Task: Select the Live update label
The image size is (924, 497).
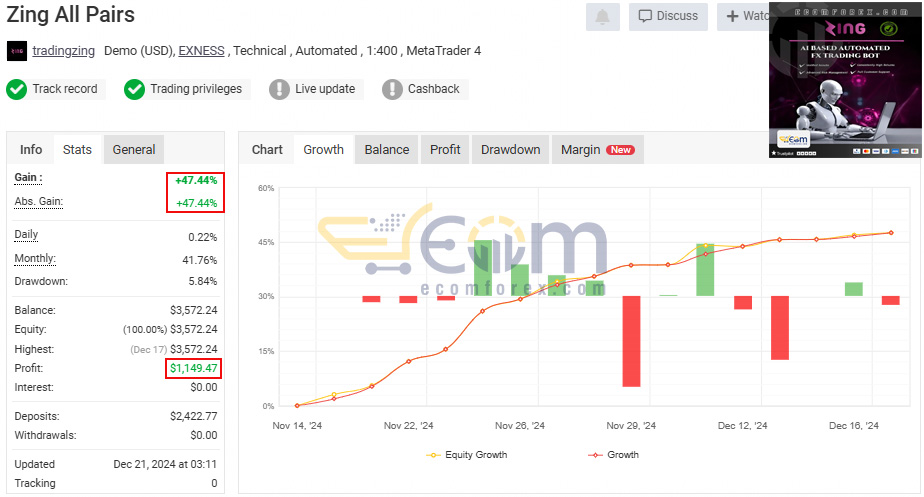Action: pos(325,89)
